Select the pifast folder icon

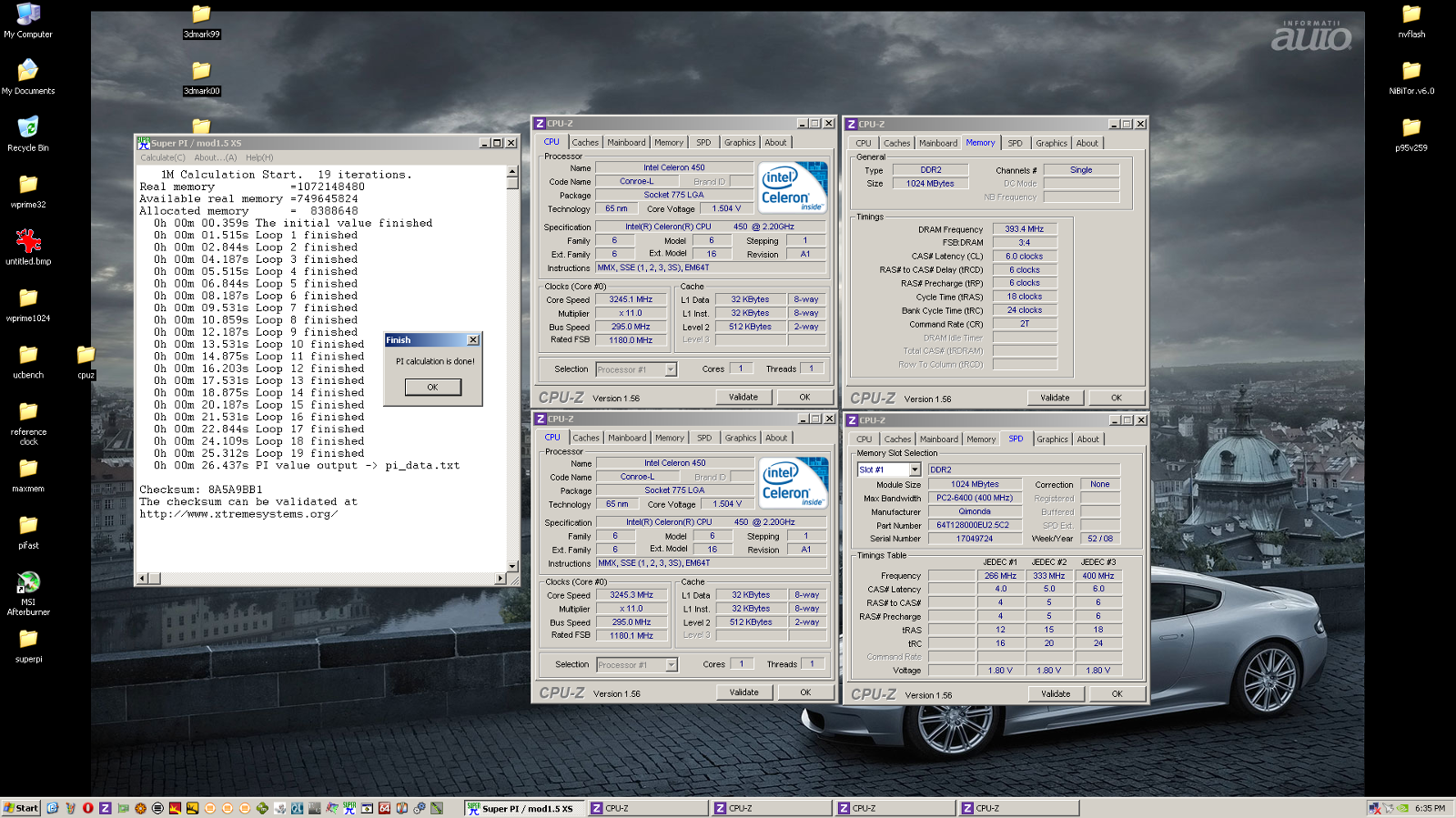click(28, 532)
